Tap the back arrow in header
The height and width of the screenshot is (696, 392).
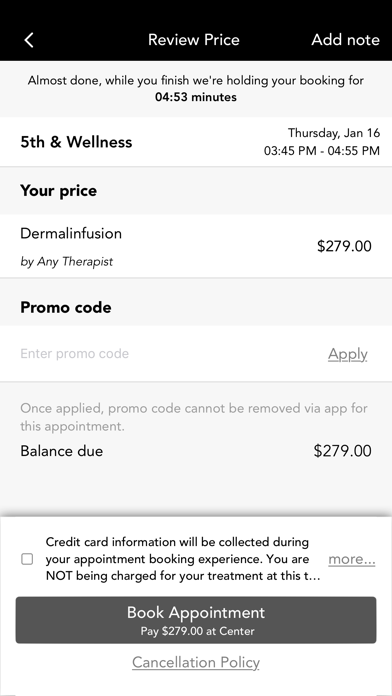click(x=29, y=40)
